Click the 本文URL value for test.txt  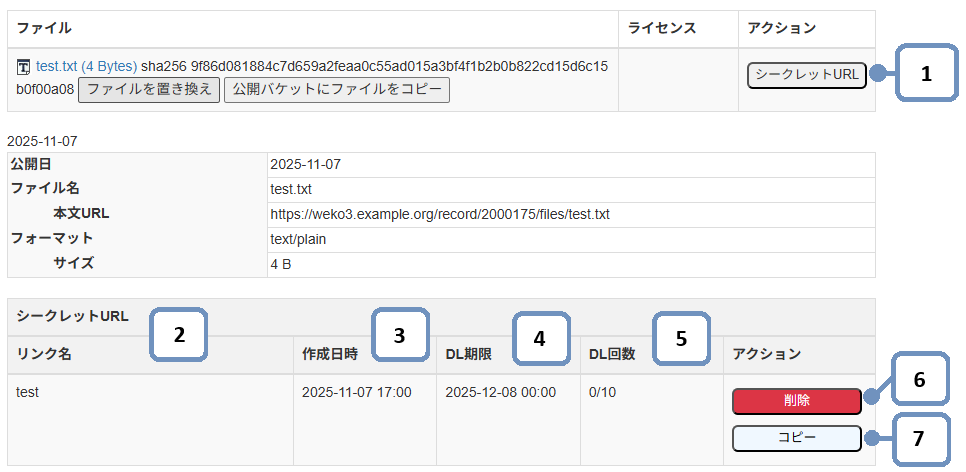point(440,214)
